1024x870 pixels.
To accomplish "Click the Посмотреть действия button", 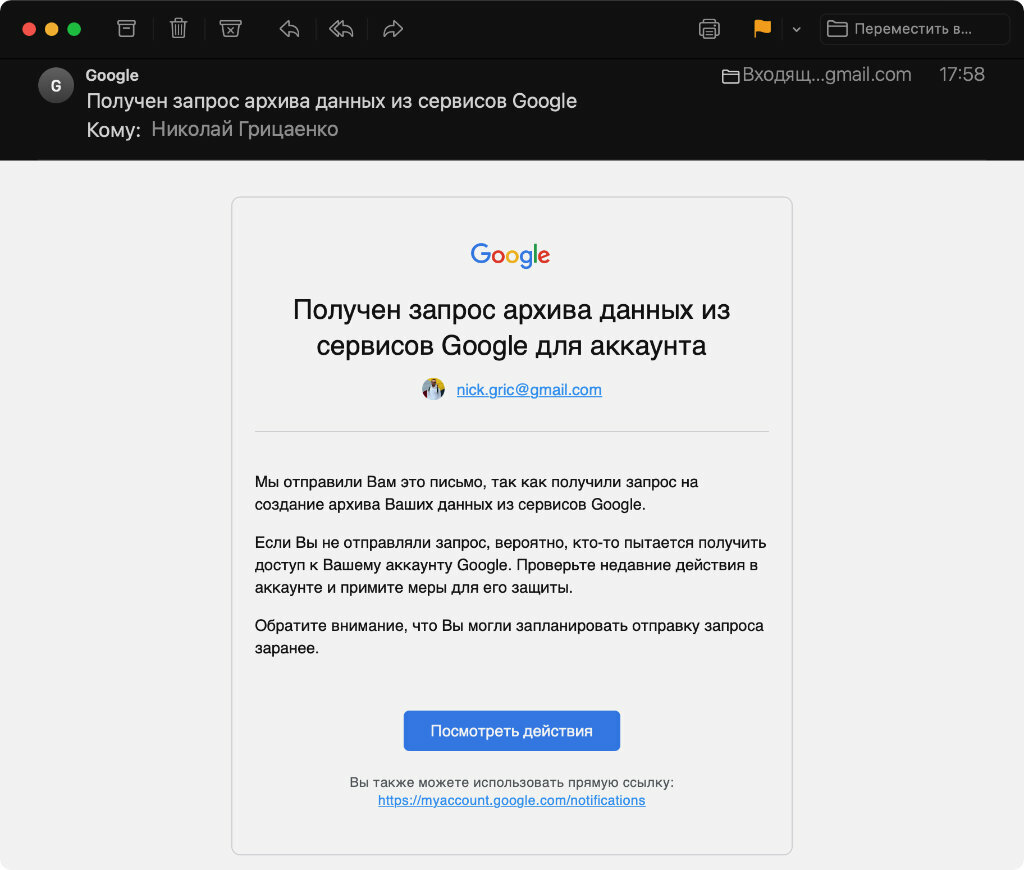I will pos(511,731).
